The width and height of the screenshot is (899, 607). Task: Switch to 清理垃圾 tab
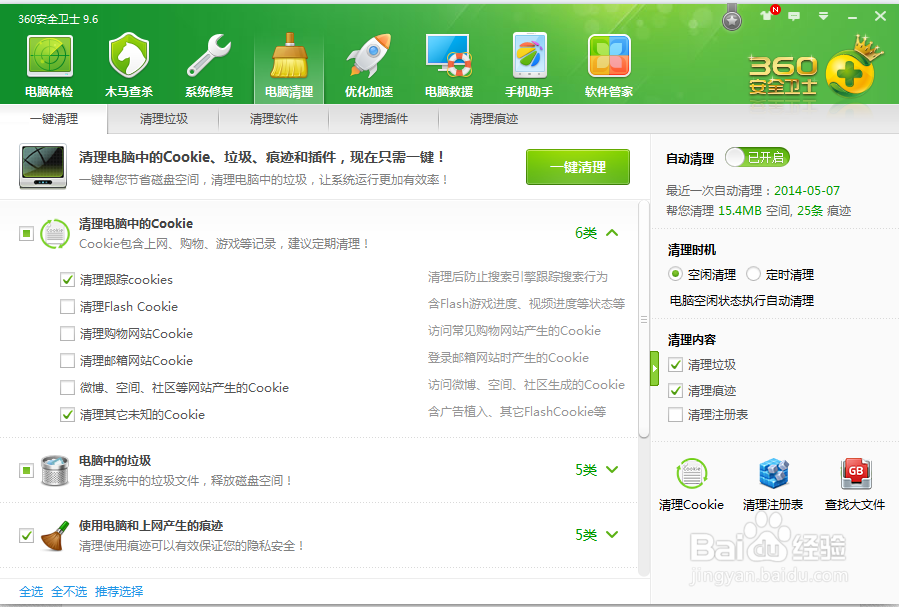pyautogui.click(x=164, y=119)
